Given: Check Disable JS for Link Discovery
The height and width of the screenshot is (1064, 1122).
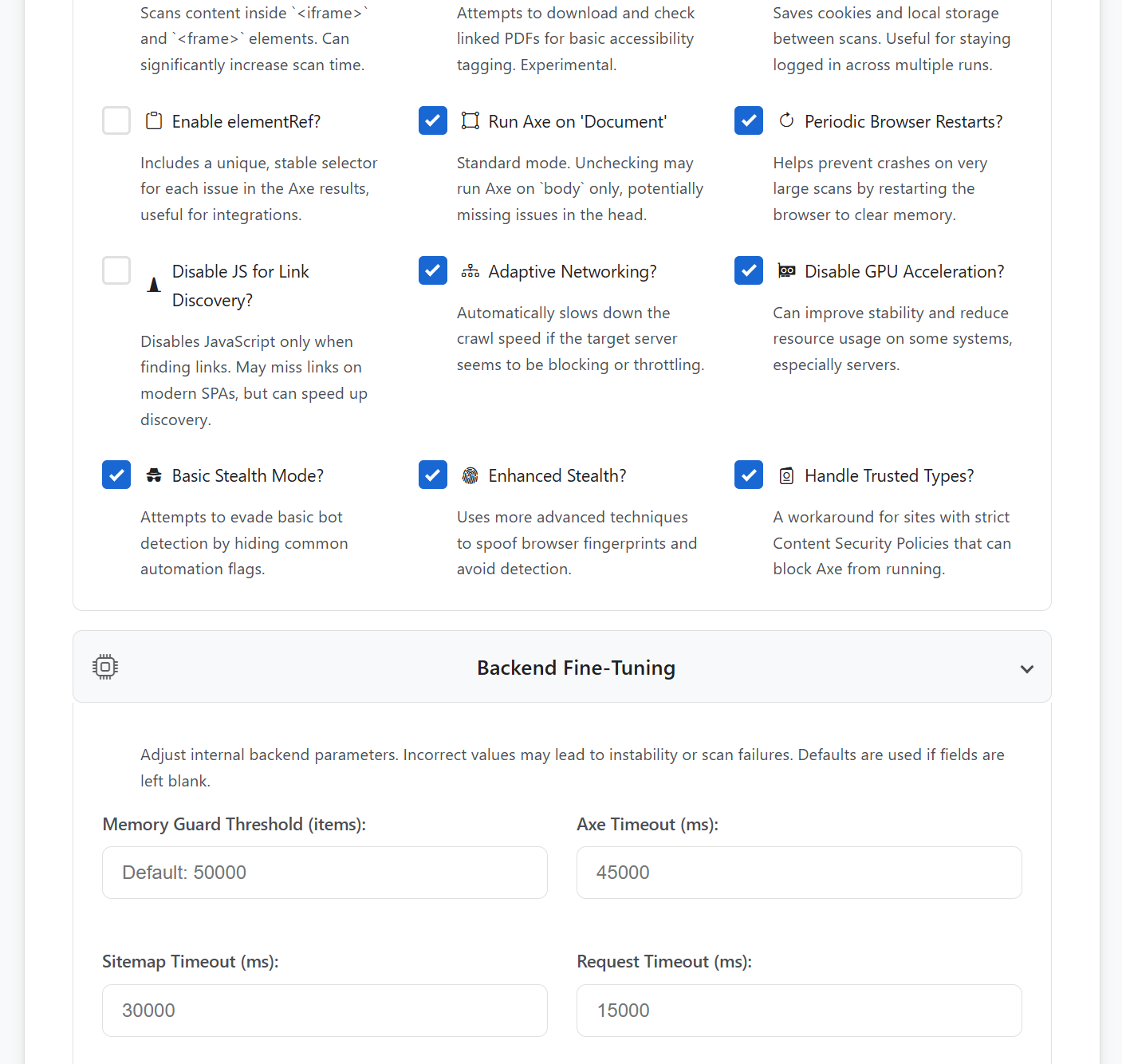Looking at the screenshot, I should coord(116,270).
